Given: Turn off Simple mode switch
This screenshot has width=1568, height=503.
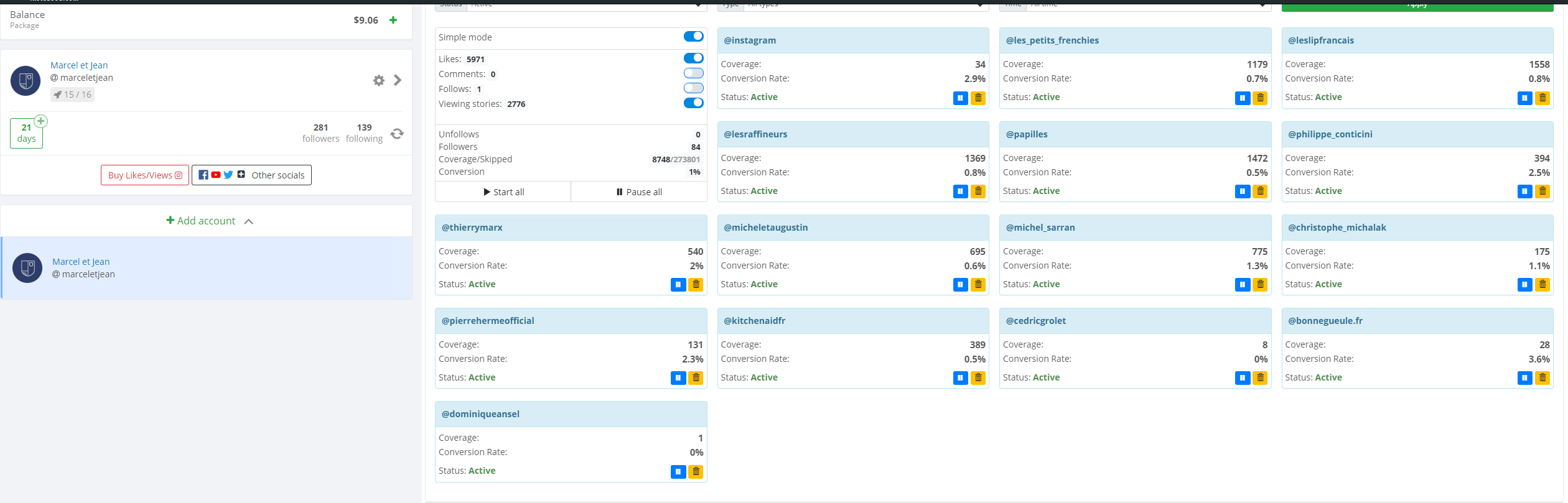Looking at the screenshot, I should 693,37.
